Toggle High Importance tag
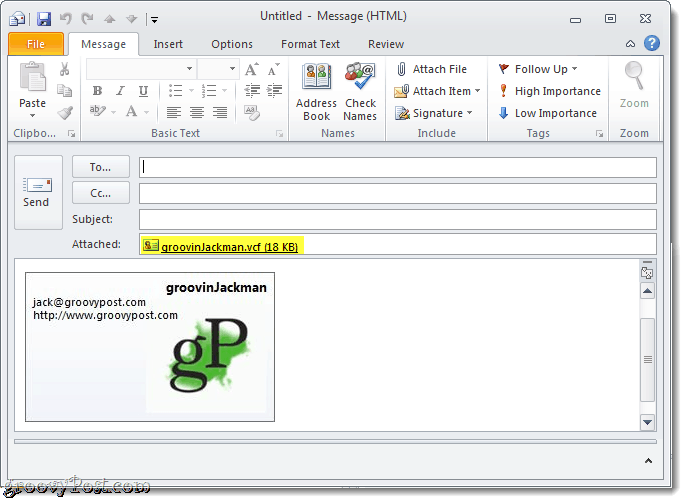The height and width of the screenshot is (503, 687). [x=549, y=91]
